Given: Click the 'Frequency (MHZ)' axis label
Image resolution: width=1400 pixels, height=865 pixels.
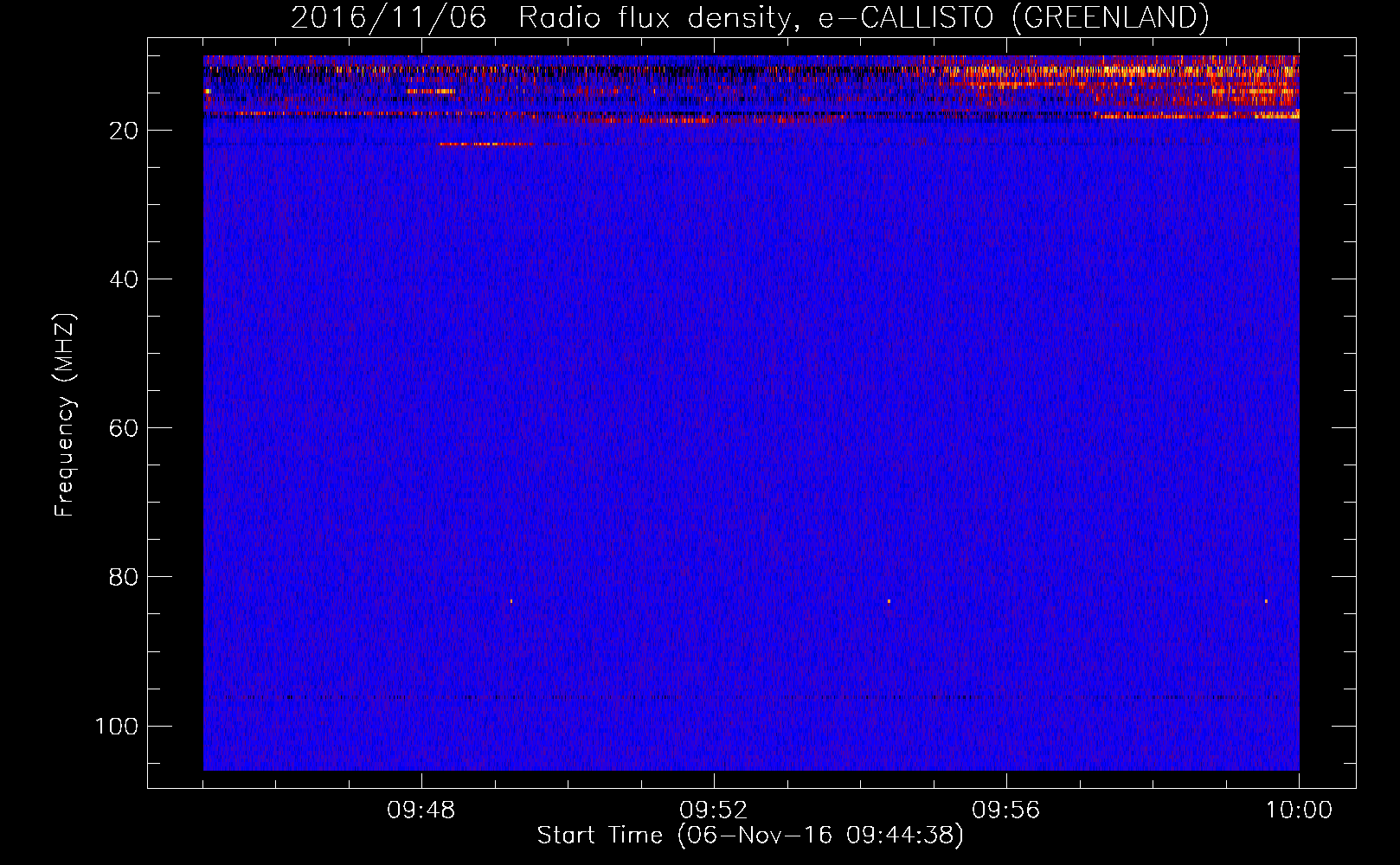Looking at the screenshot, I should click(x=65, y=415).
